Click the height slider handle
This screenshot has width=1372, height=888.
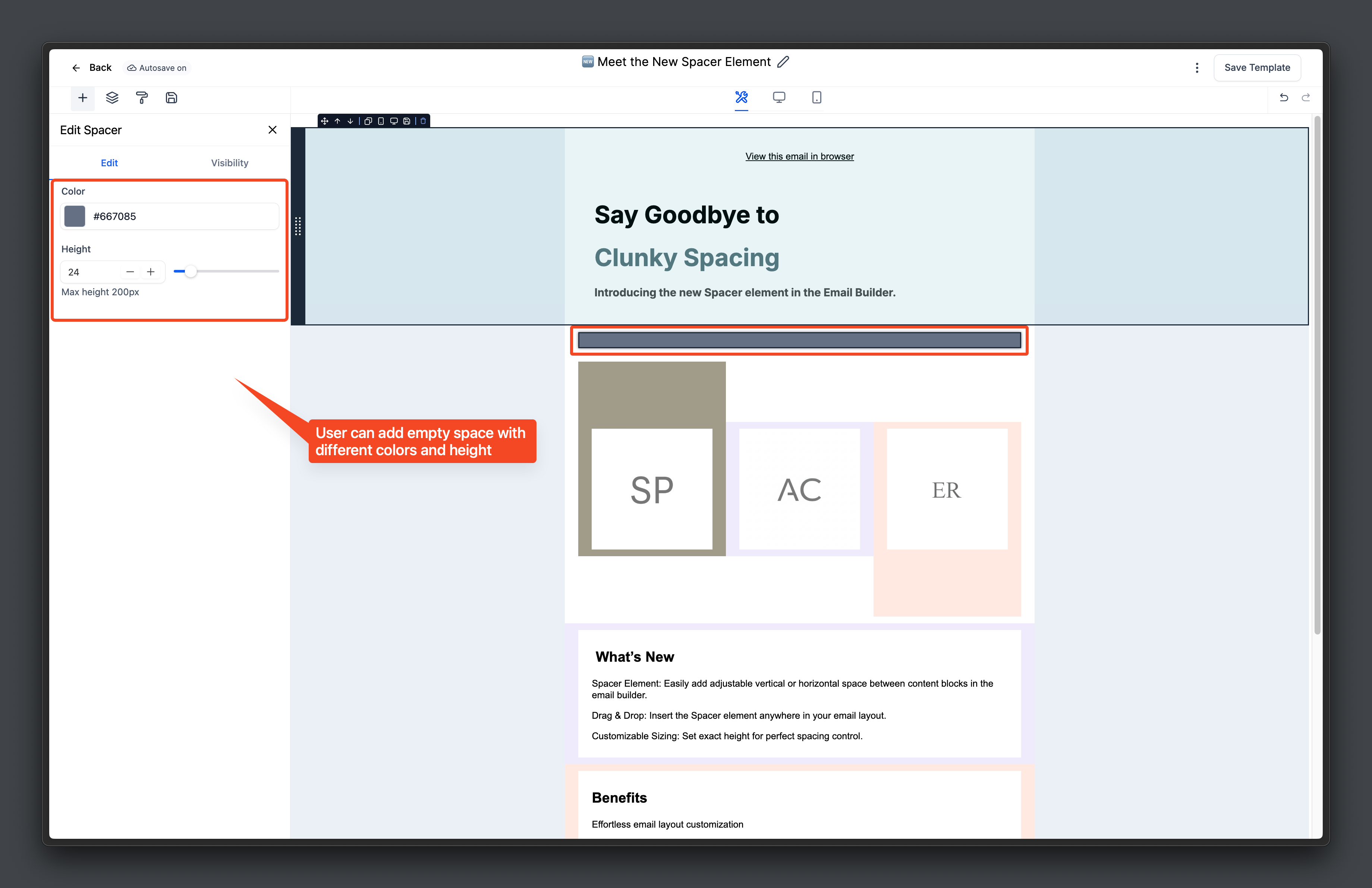tap(190, 271)
